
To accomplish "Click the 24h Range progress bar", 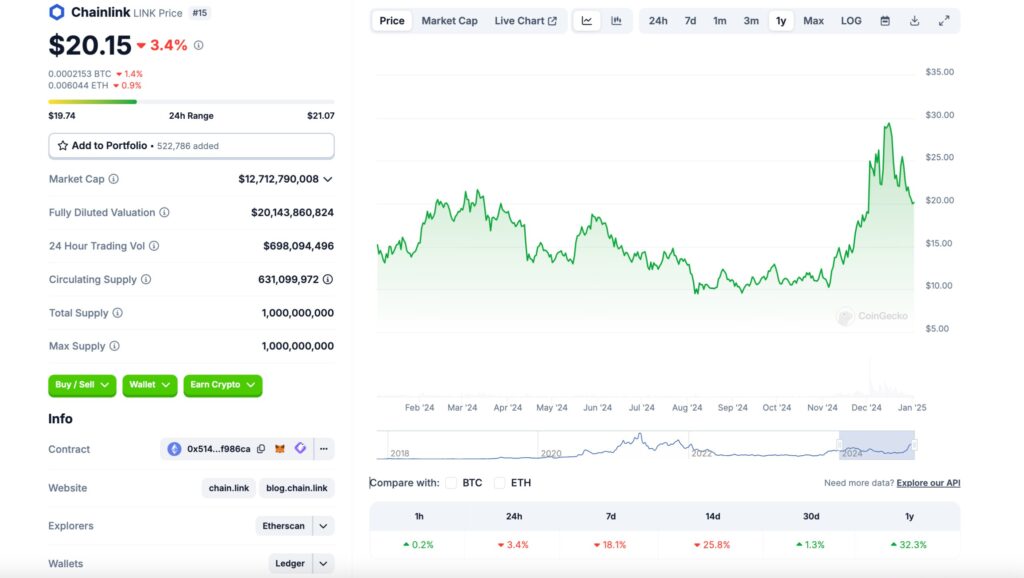I will click(x=191, y=102).
